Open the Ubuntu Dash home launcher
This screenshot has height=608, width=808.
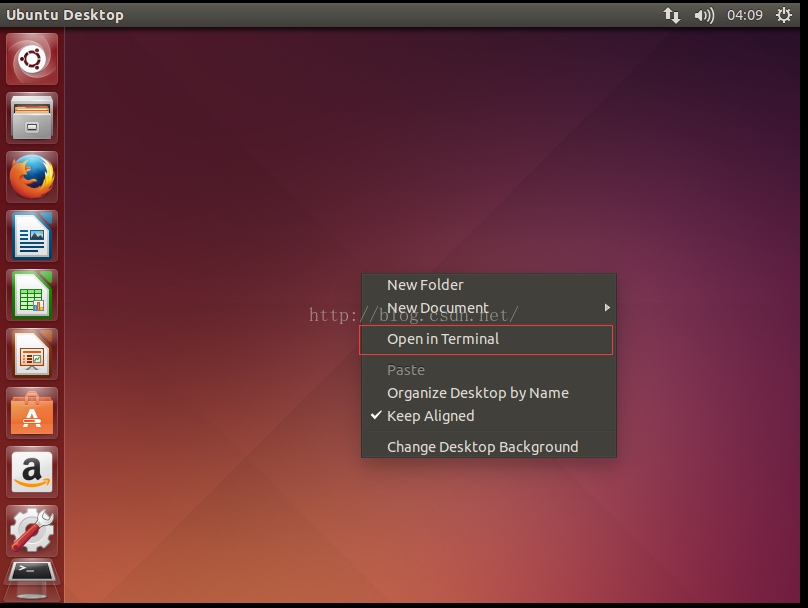pyautogui.click(x=32, y=59)
